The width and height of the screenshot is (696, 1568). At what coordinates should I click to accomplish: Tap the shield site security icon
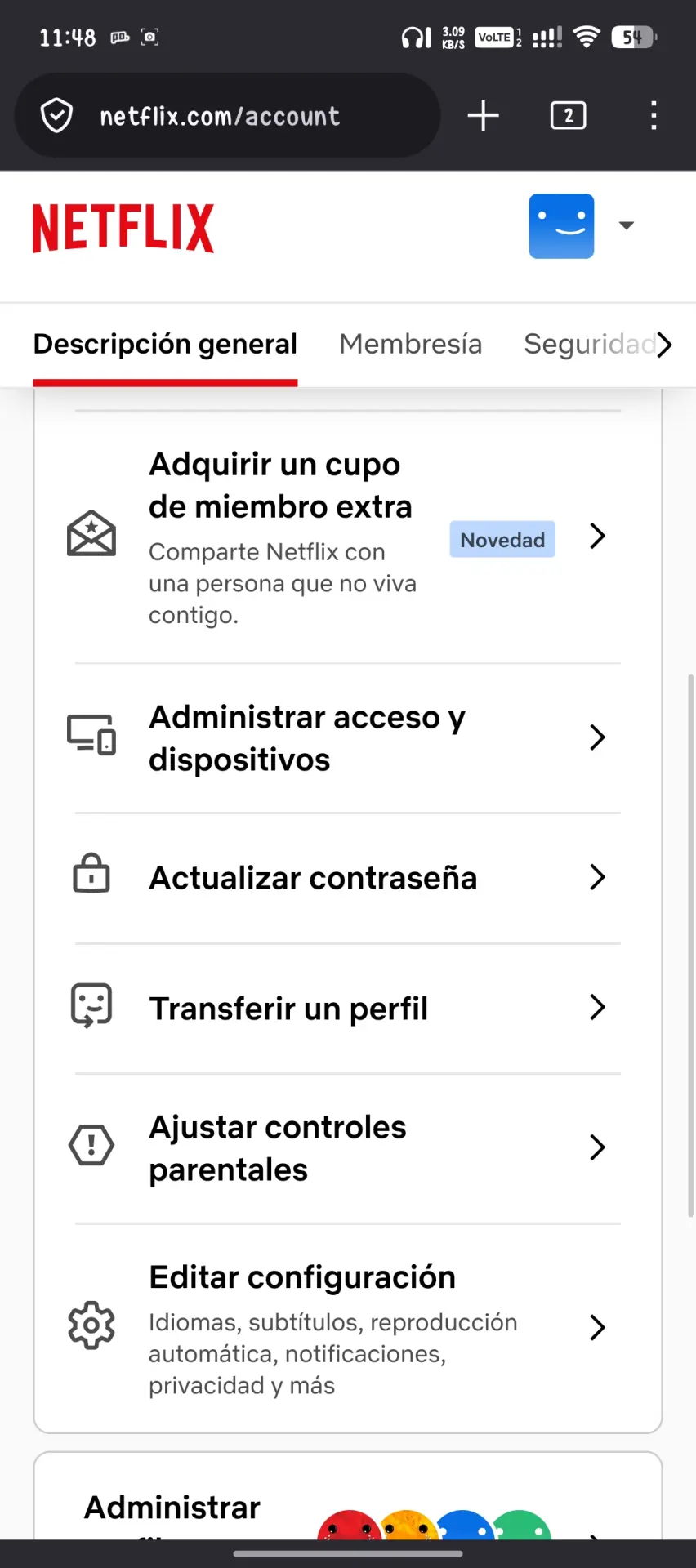[56, 115]
